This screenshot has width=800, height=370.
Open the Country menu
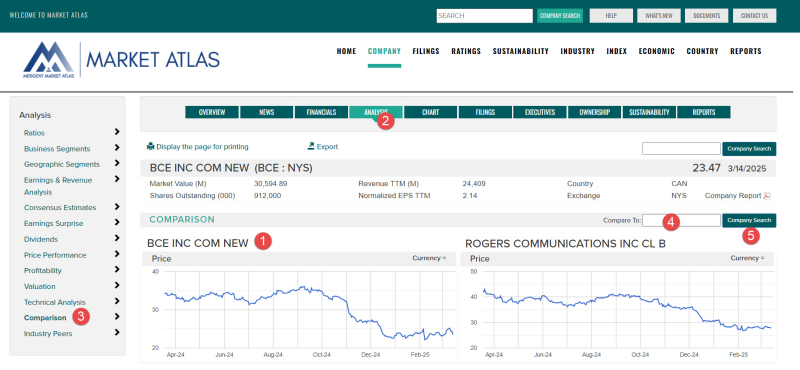click(x=702, y=51)
